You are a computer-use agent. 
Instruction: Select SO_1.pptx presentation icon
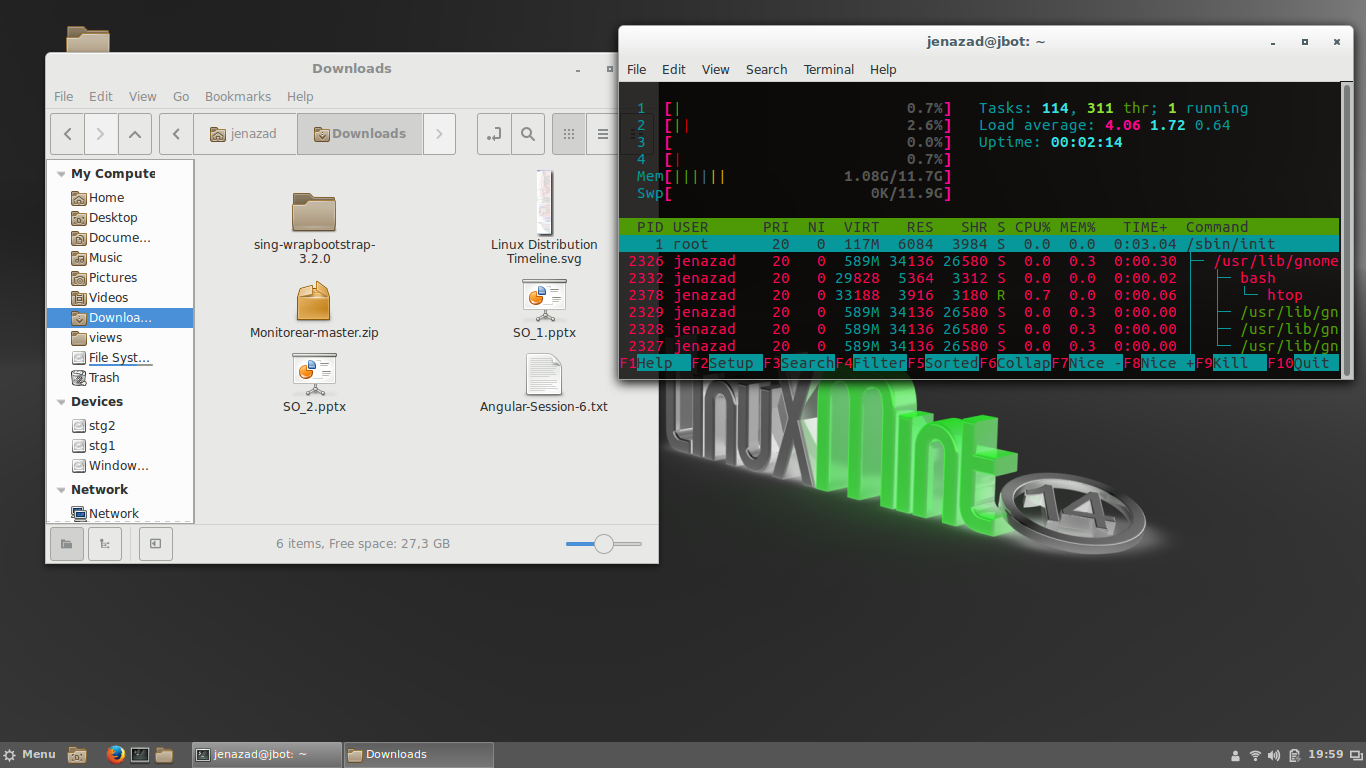coord(544,299)
